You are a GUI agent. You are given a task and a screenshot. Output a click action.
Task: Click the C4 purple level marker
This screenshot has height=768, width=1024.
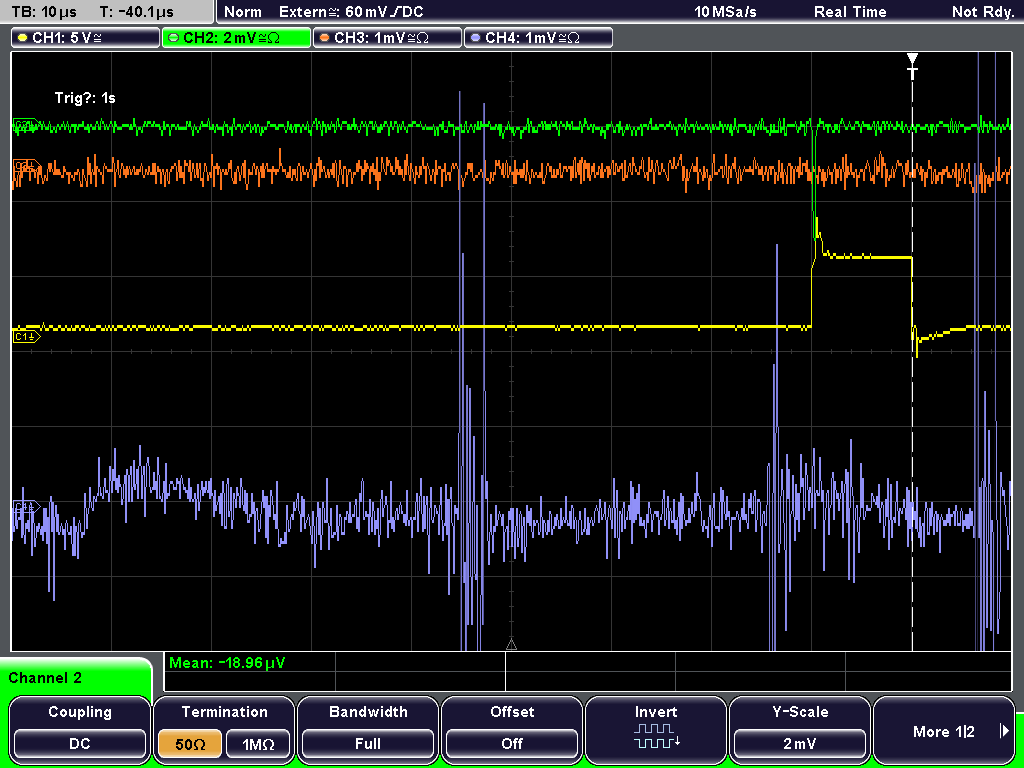tap(26, 507)
